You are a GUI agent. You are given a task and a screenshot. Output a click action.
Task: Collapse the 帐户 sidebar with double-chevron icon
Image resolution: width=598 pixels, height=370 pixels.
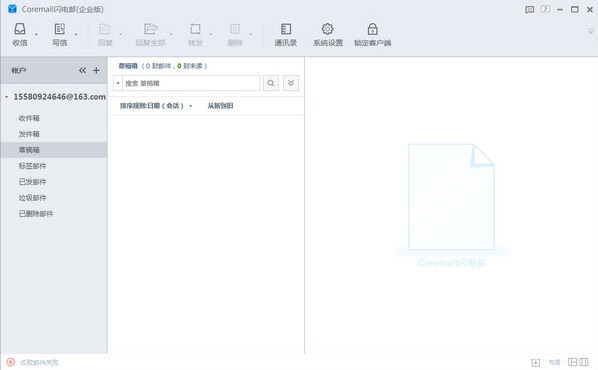coord(82,70)
